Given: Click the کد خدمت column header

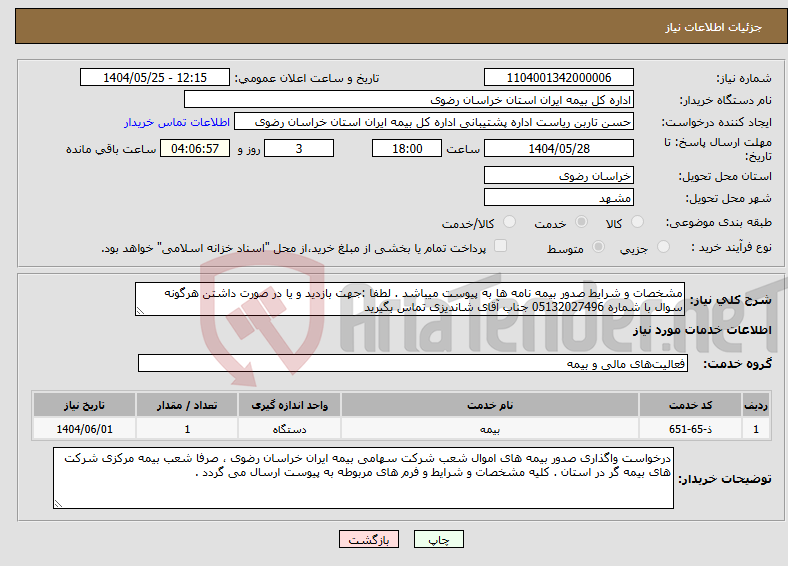Looking at the screenshot, I should [691, 405].
